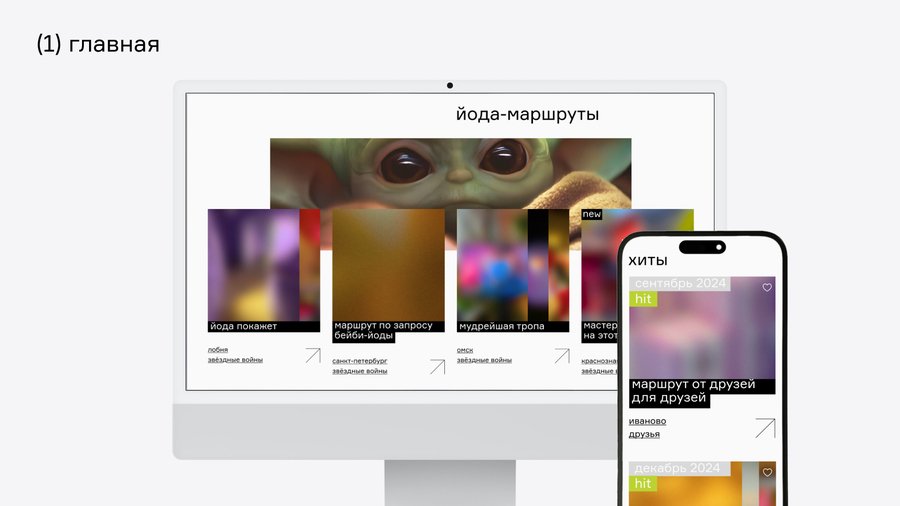Open звёздные войны link under санкт-петербург
This screenshot has height=506, width=900.
(360, 371)
